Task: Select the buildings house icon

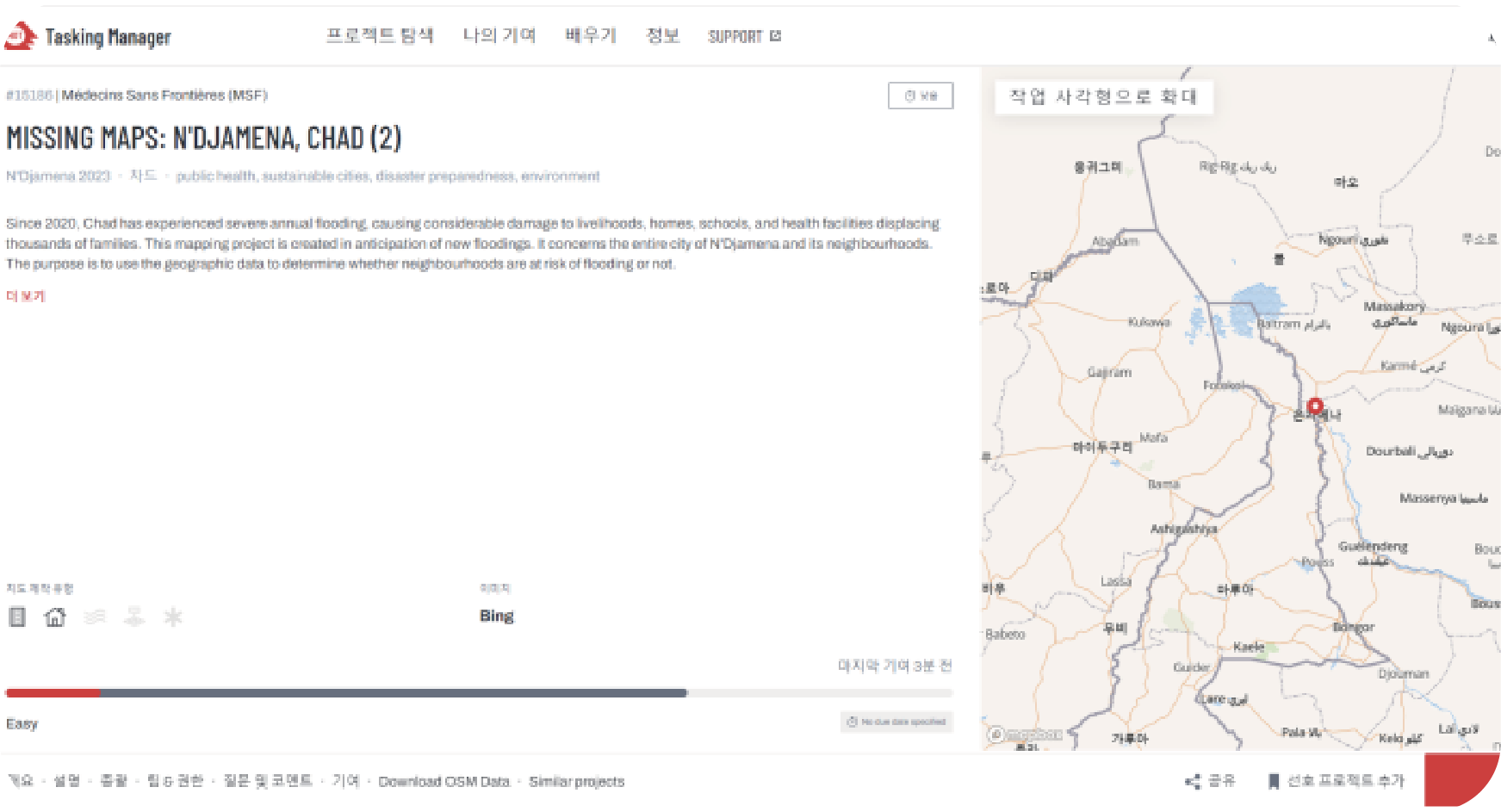Action: click(55, 617)
